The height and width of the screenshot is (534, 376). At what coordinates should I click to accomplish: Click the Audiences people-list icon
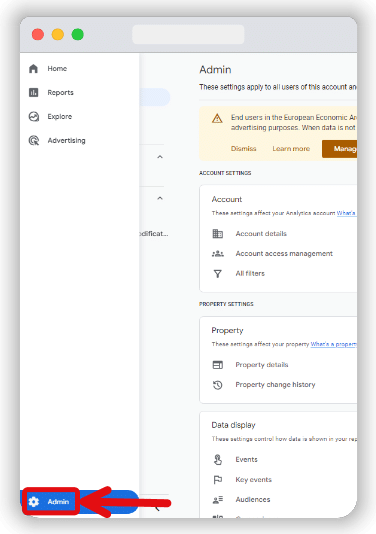[218, 500]
